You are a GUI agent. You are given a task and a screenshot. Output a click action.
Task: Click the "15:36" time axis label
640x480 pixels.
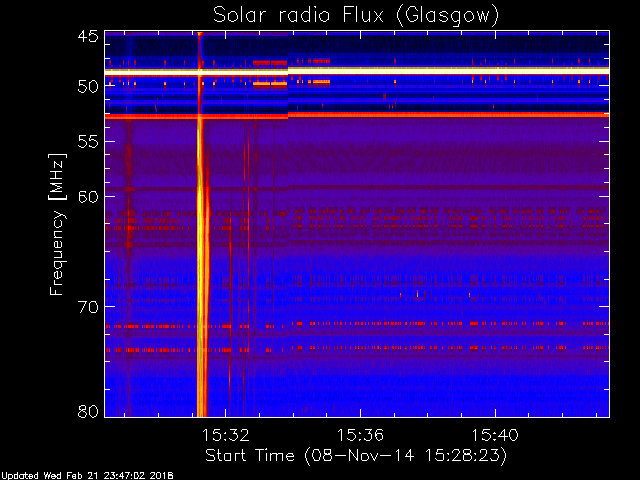(360, 435)
